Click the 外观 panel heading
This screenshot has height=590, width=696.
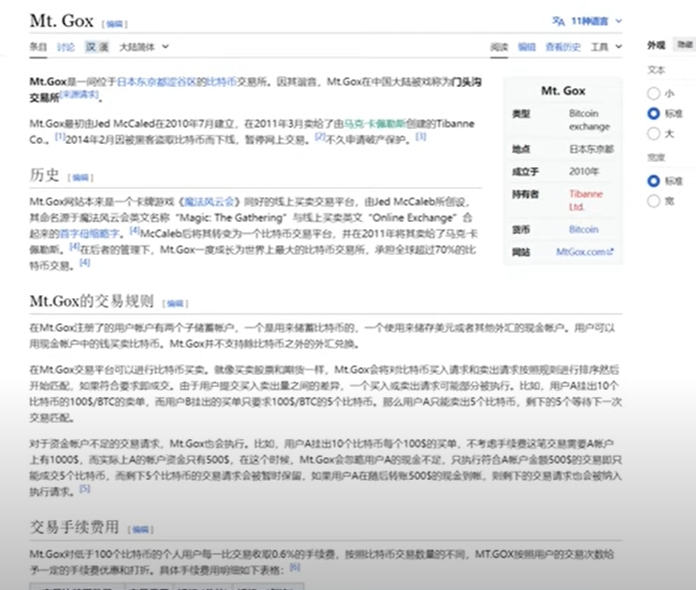point(656,45)
